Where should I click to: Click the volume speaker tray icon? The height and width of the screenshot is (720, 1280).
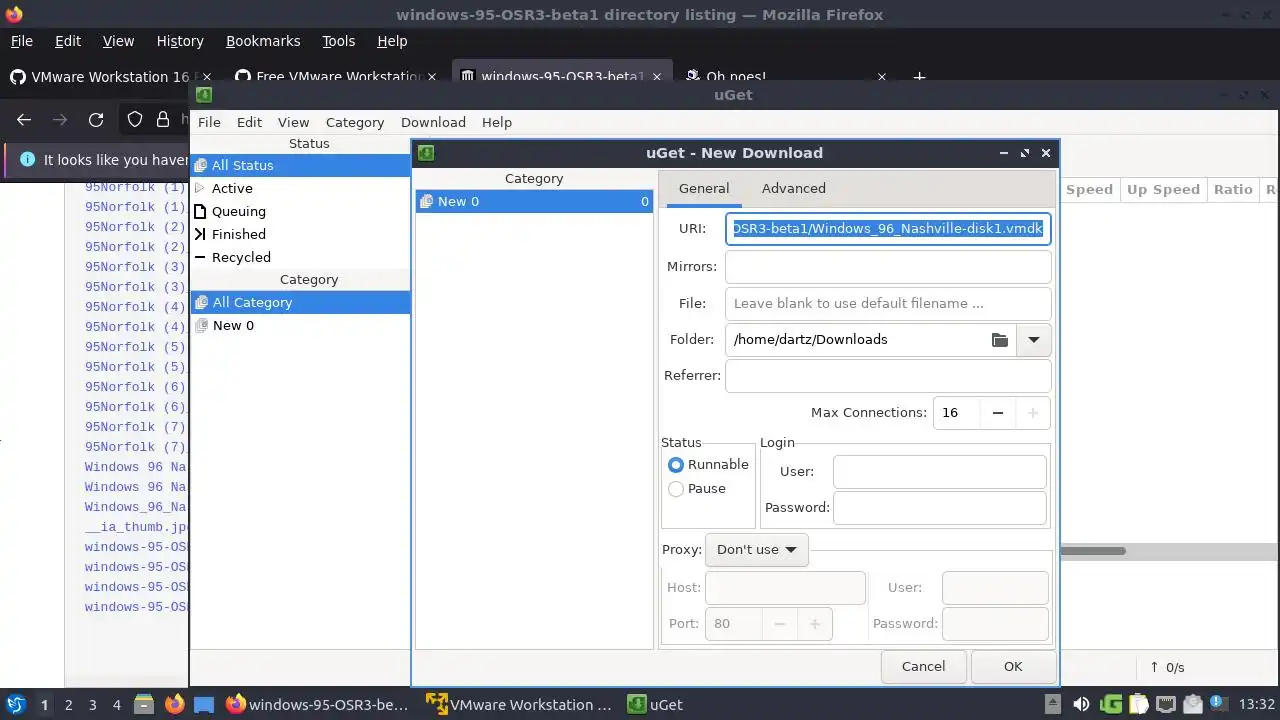coord(1080,704)
